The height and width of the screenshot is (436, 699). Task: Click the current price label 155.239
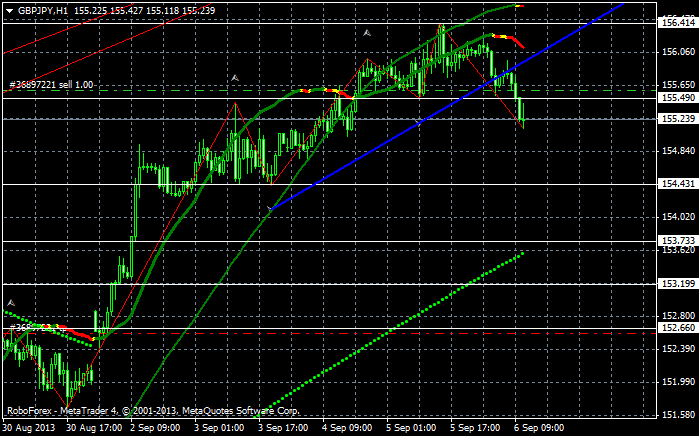679,119
